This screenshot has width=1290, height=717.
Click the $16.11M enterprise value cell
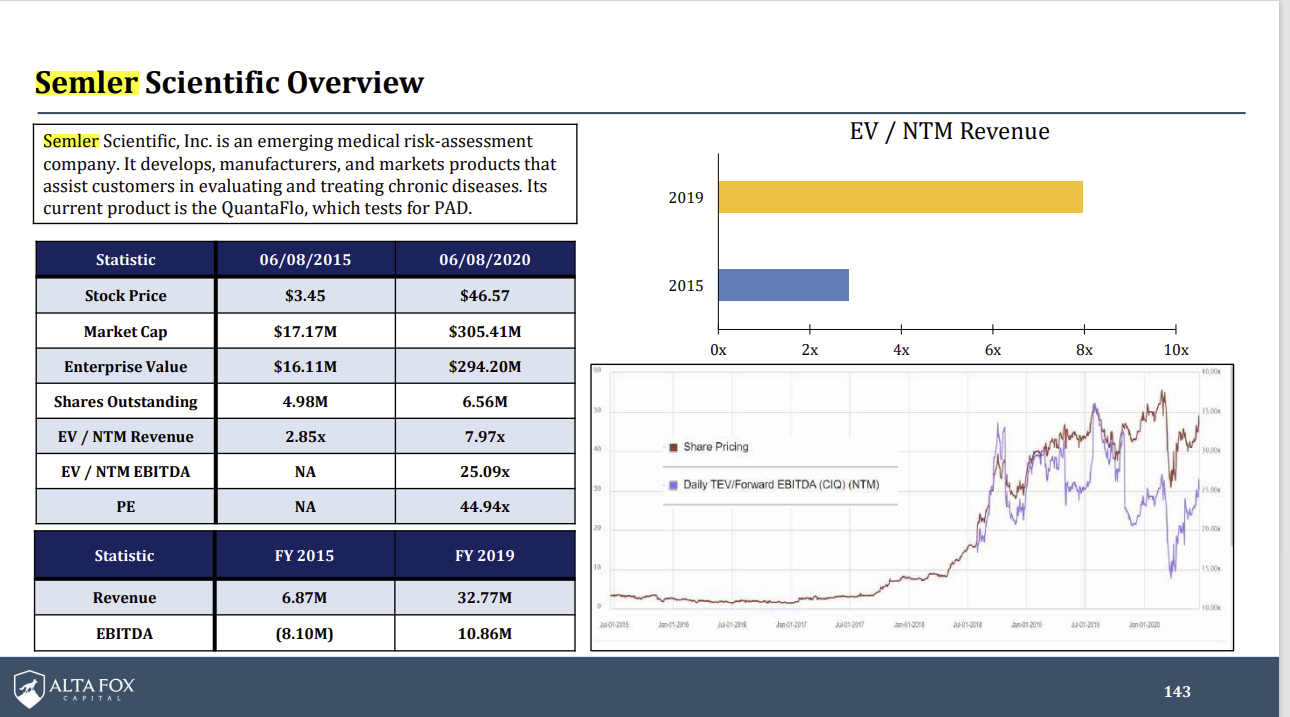(305, 366)
